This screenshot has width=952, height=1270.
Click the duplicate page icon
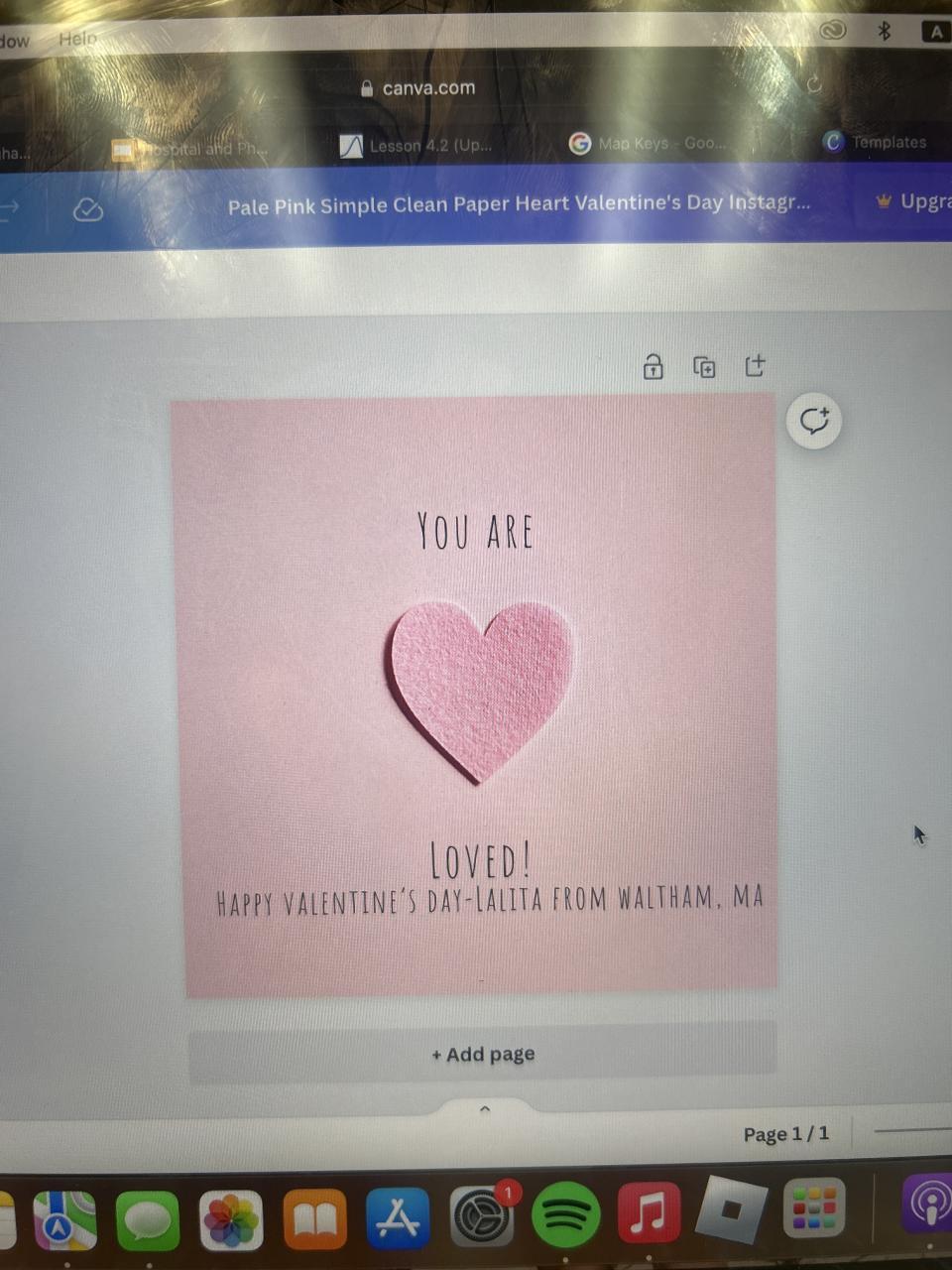[704, 367]
